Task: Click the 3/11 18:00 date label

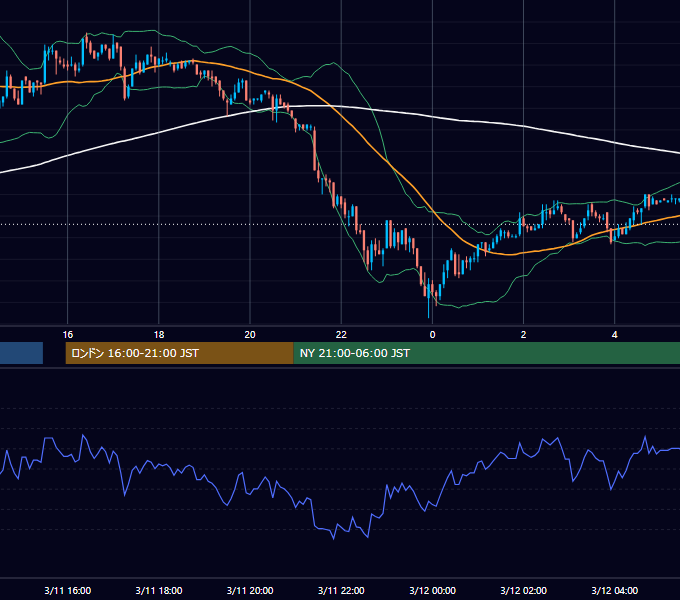Action: click(159, 590)
